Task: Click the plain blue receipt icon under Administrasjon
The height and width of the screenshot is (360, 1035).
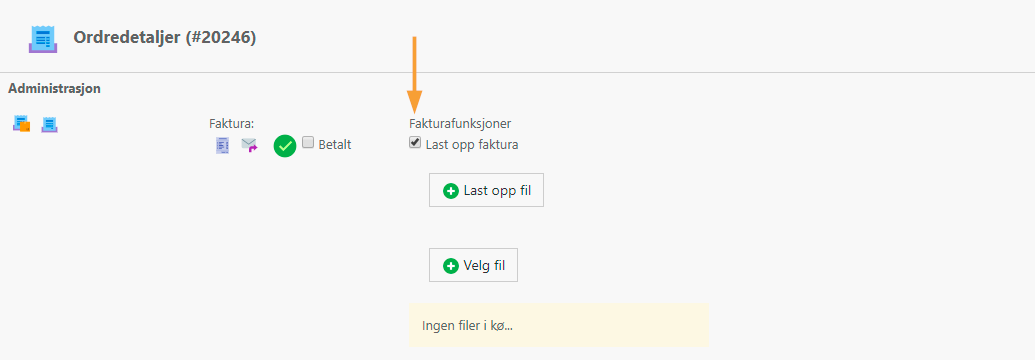Action: [x=50, y=124]
